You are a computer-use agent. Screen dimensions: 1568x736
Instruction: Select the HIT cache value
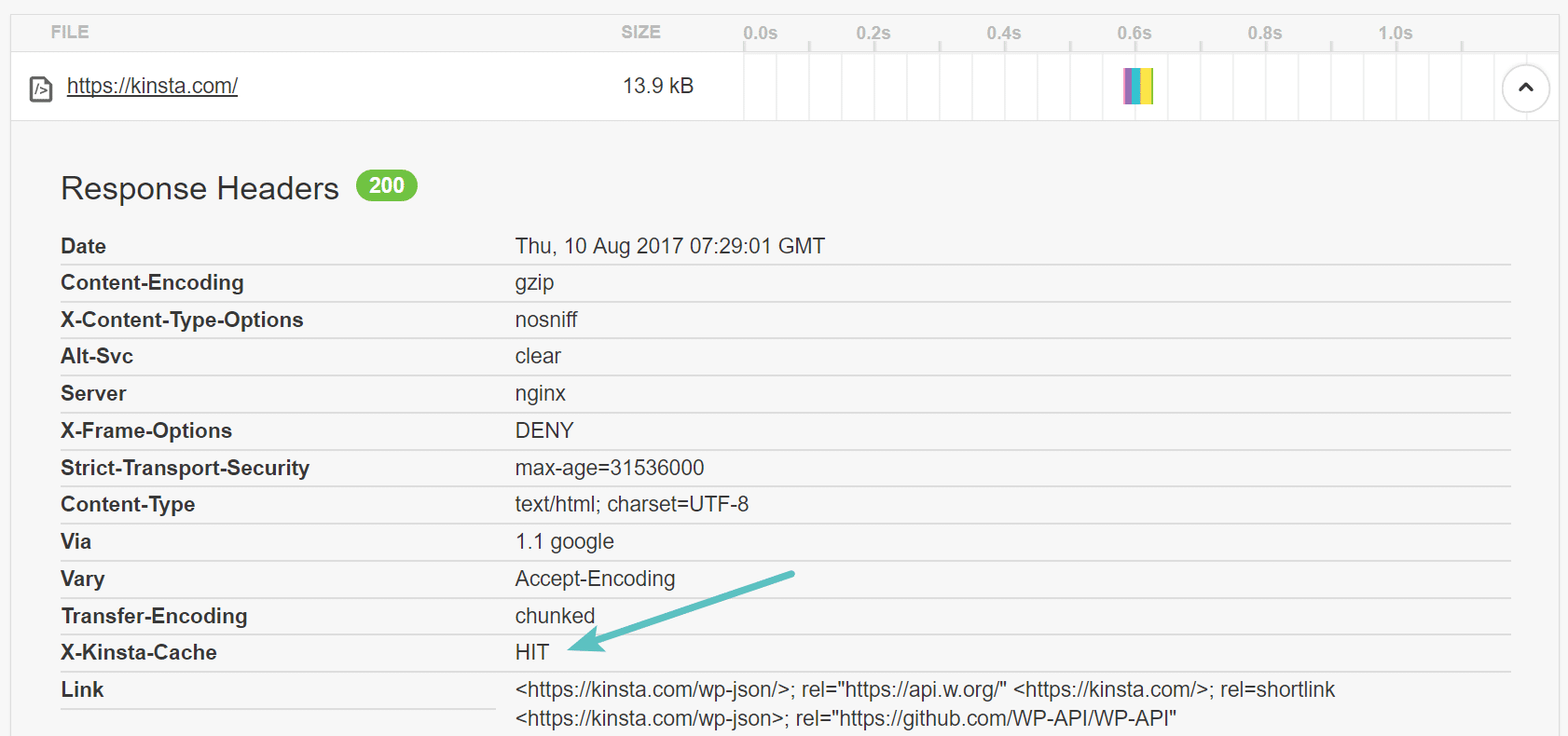click(532, 652)
